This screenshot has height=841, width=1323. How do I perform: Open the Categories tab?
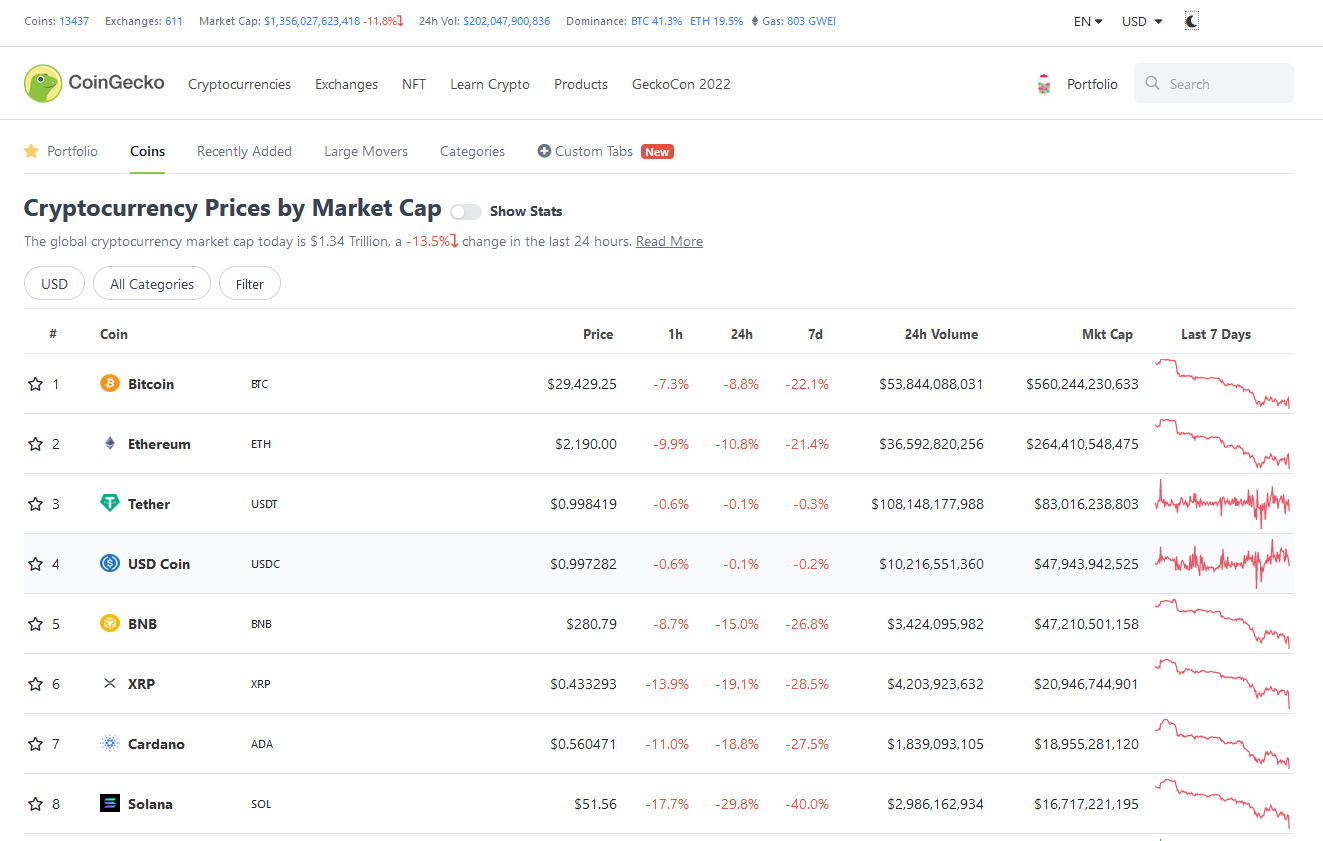click(472, 151)
